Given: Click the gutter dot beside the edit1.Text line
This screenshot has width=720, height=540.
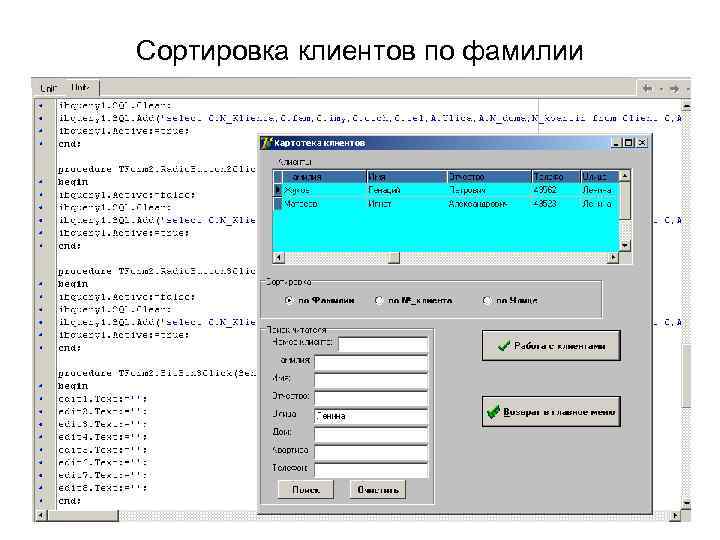Looking at the screenshot, I should click(x=41, y=399).
